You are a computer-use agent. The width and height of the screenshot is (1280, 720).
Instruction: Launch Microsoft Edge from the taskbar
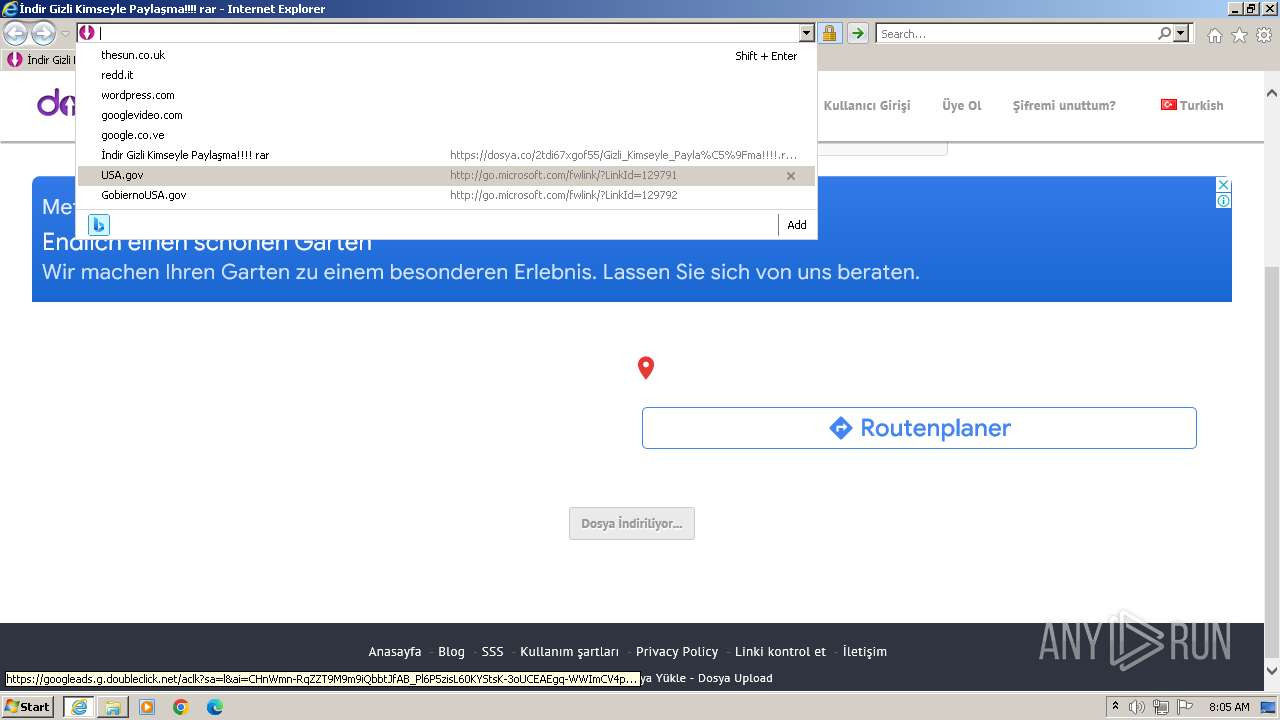(215, 707)
